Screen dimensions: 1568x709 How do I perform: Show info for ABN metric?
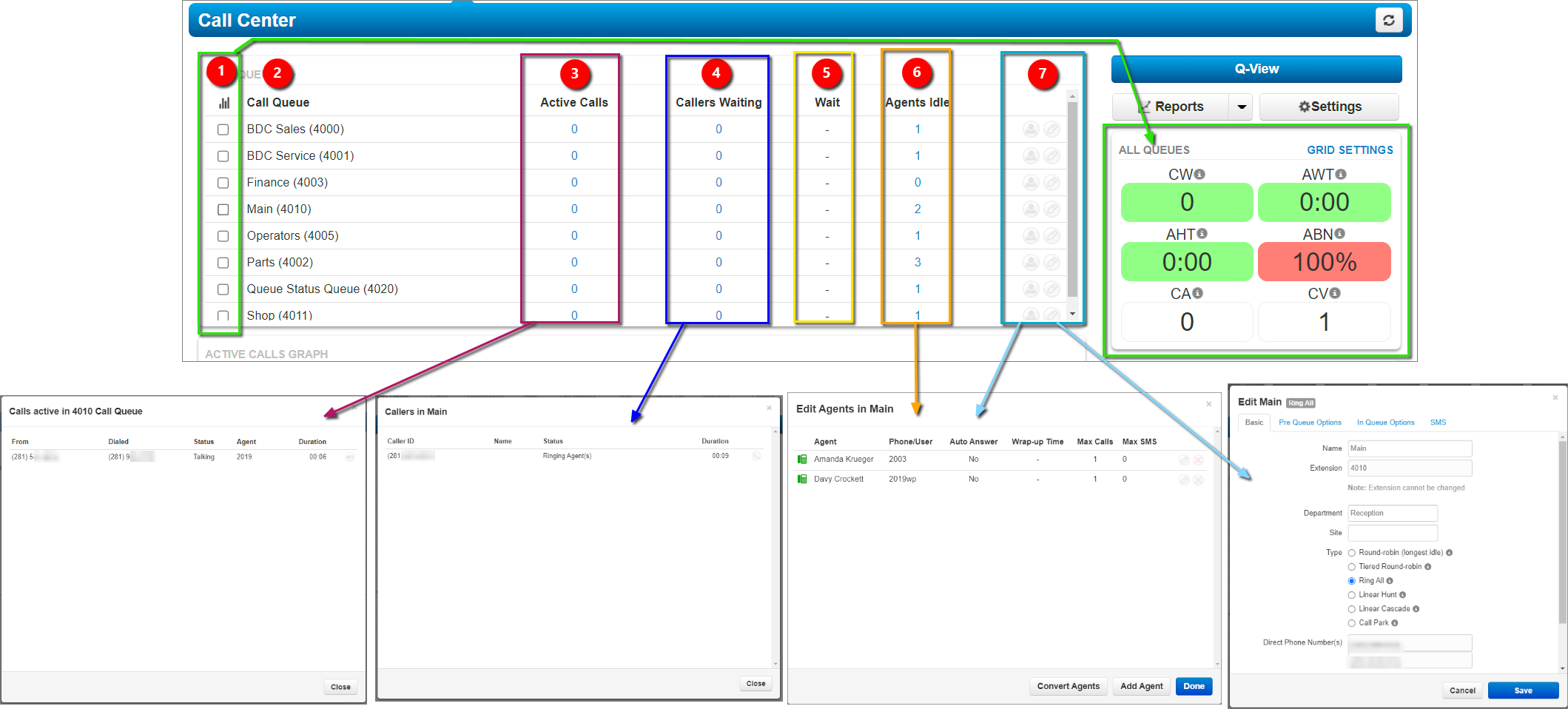(x=1340, y=234)
